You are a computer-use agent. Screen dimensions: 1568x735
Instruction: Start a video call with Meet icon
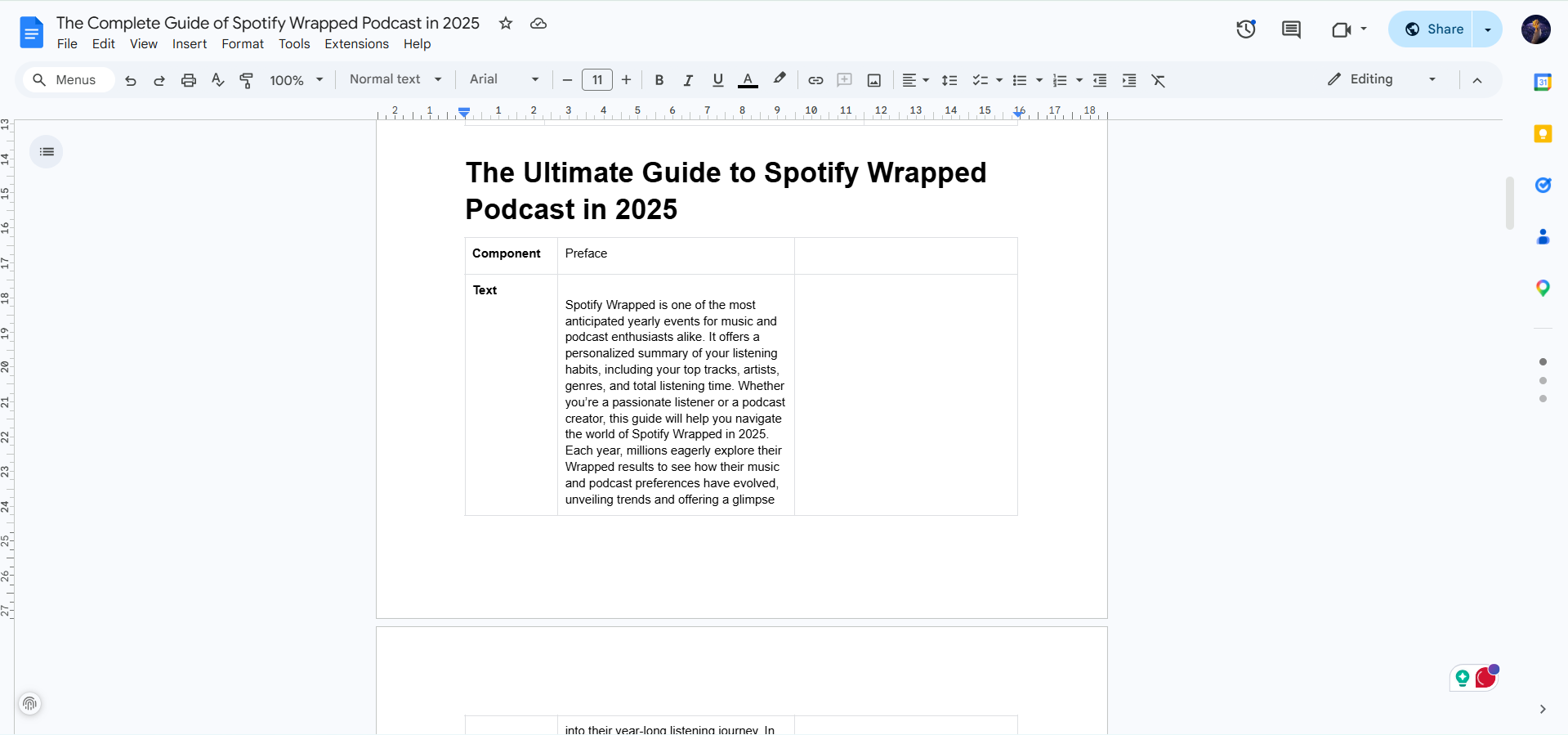(x=1342, y=29)
